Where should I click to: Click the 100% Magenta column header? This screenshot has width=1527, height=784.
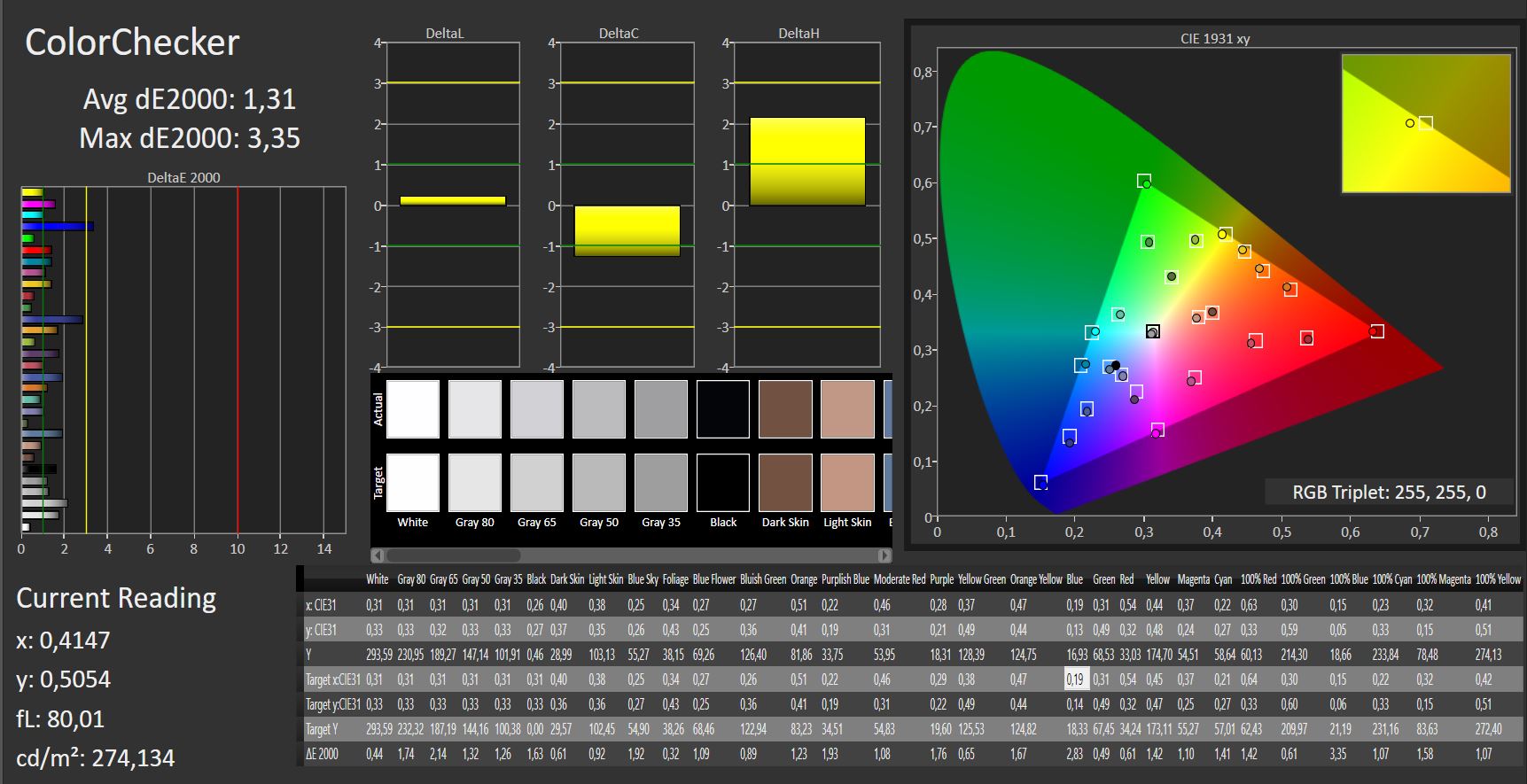(1444, 579)
